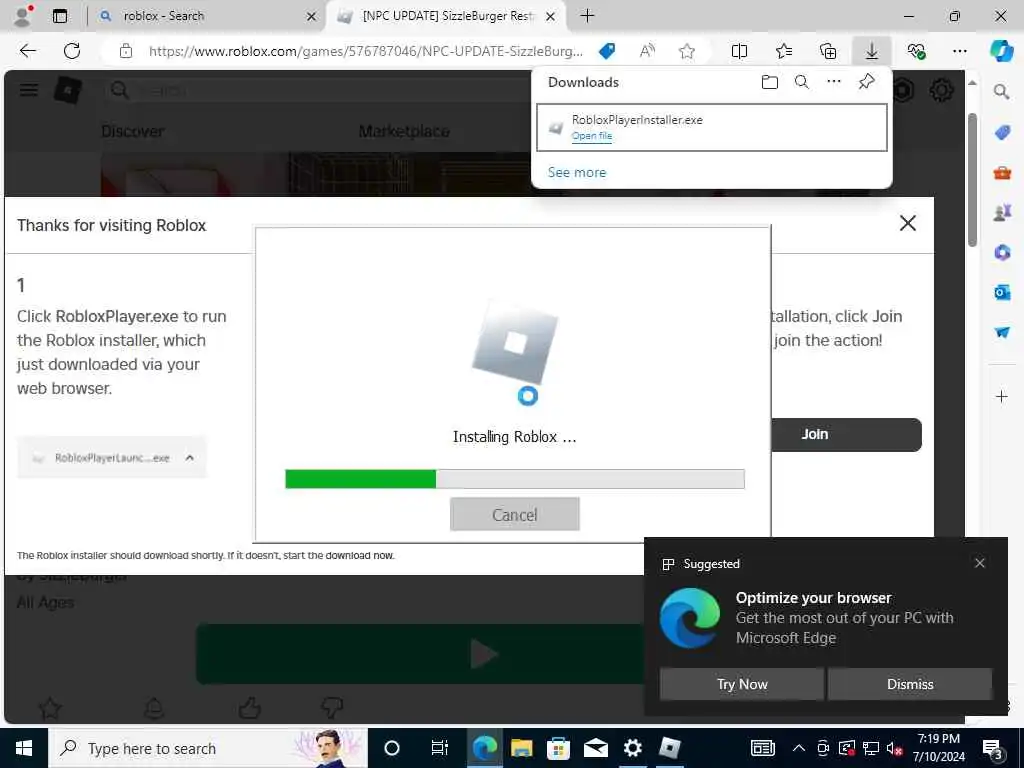Open more options in Downloads panel
This screenshot has height=768, width=1024.
(x=834, y=82)
